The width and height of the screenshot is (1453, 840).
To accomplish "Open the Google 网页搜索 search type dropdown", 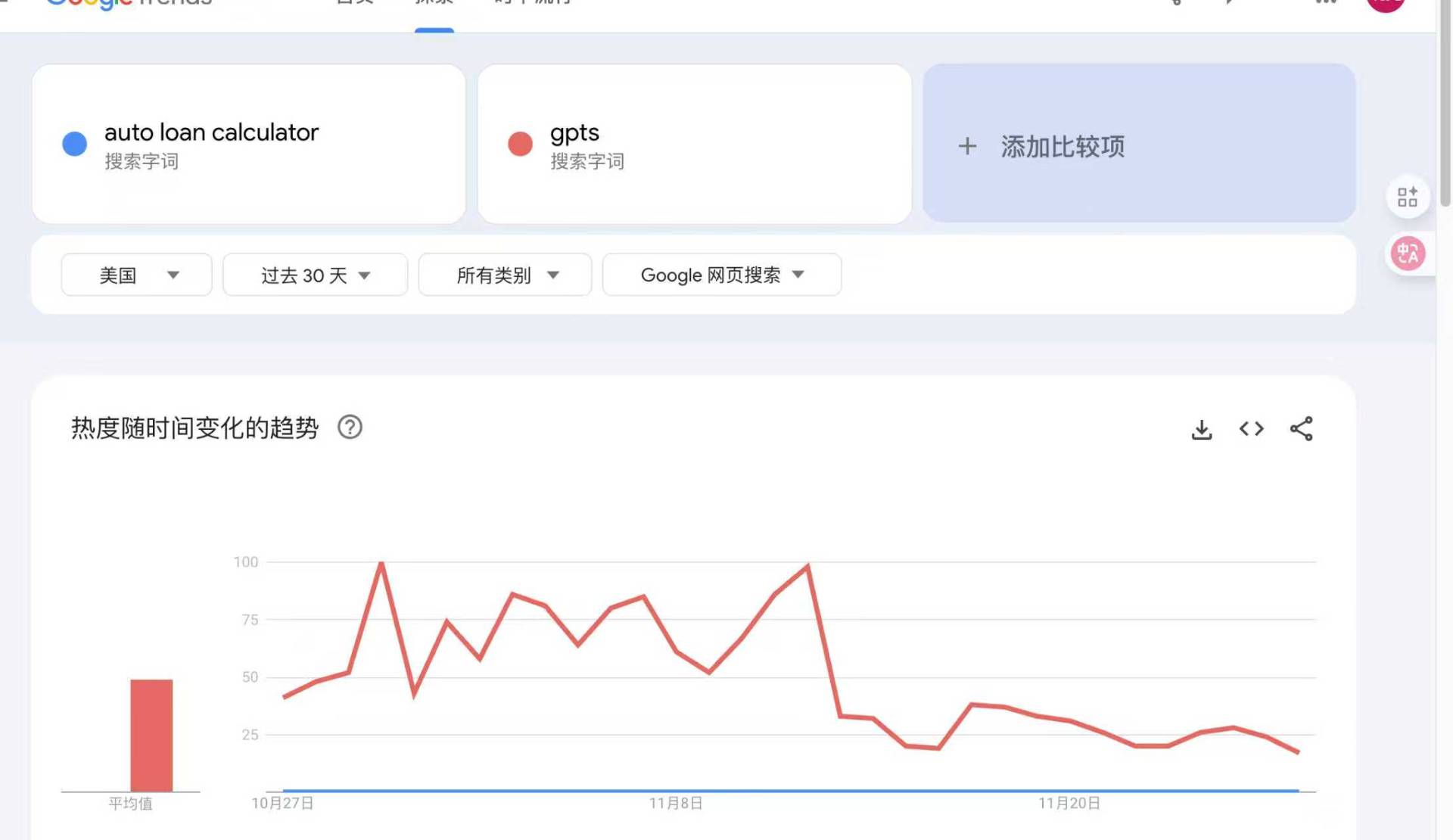I will click(x=721, y=275).
